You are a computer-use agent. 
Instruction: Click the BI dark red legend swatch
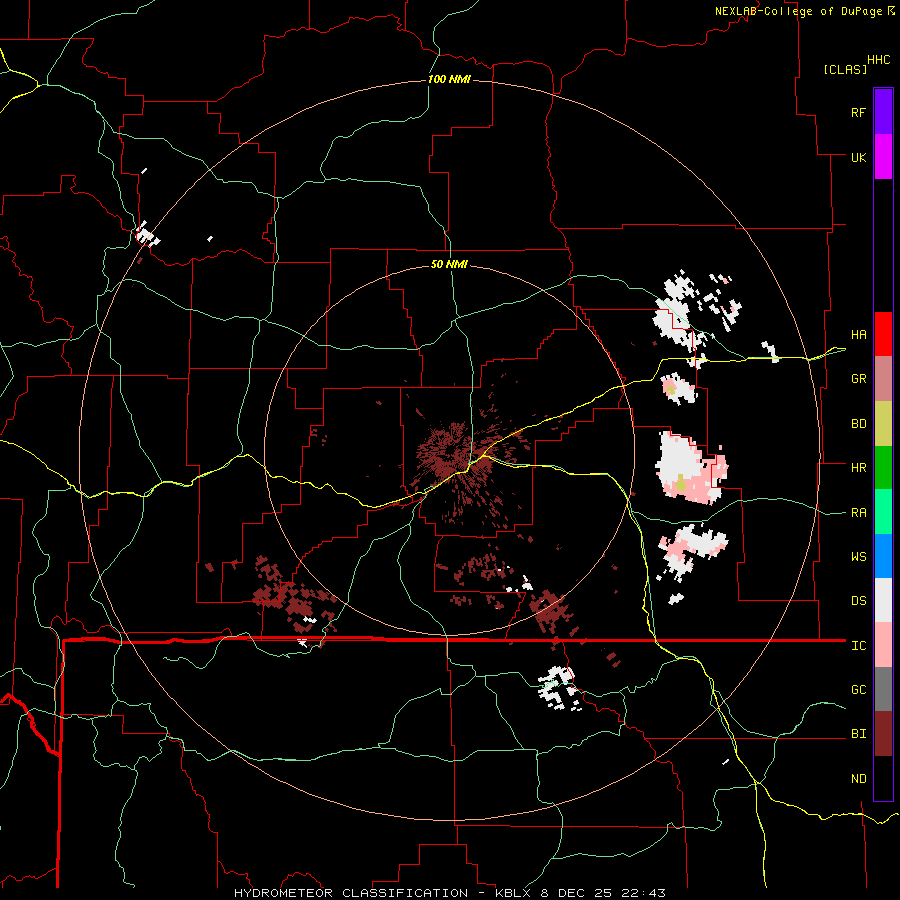(883, 734)
